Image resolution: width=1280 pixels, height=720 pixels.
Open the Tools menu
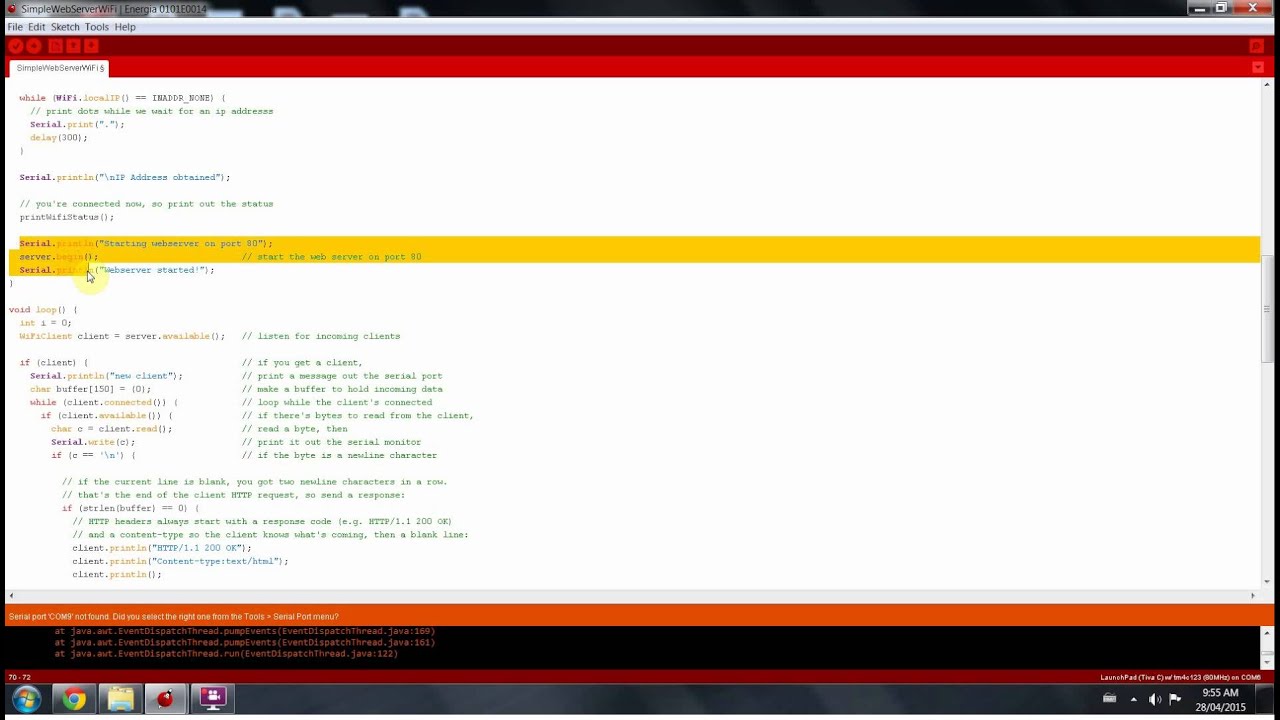[x=97, y=27]
